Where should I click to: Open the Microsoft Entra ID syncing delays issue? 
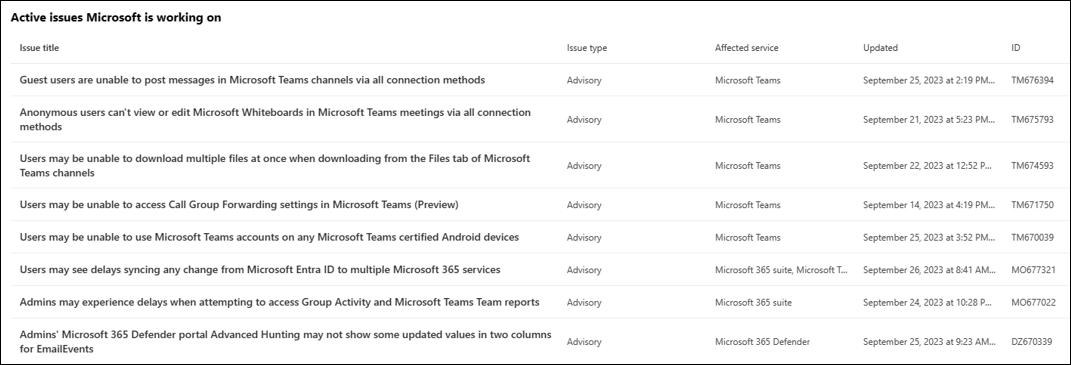point(260,269)
